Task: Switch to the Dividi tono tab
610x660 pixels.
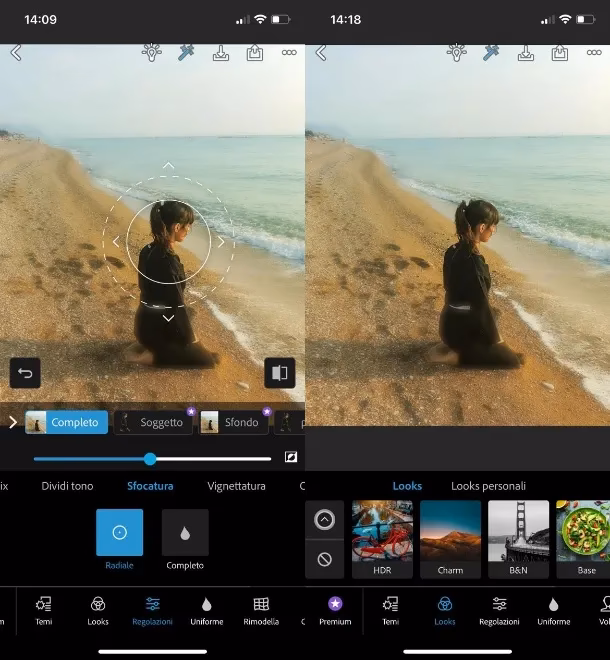Action: pos(67,486)
